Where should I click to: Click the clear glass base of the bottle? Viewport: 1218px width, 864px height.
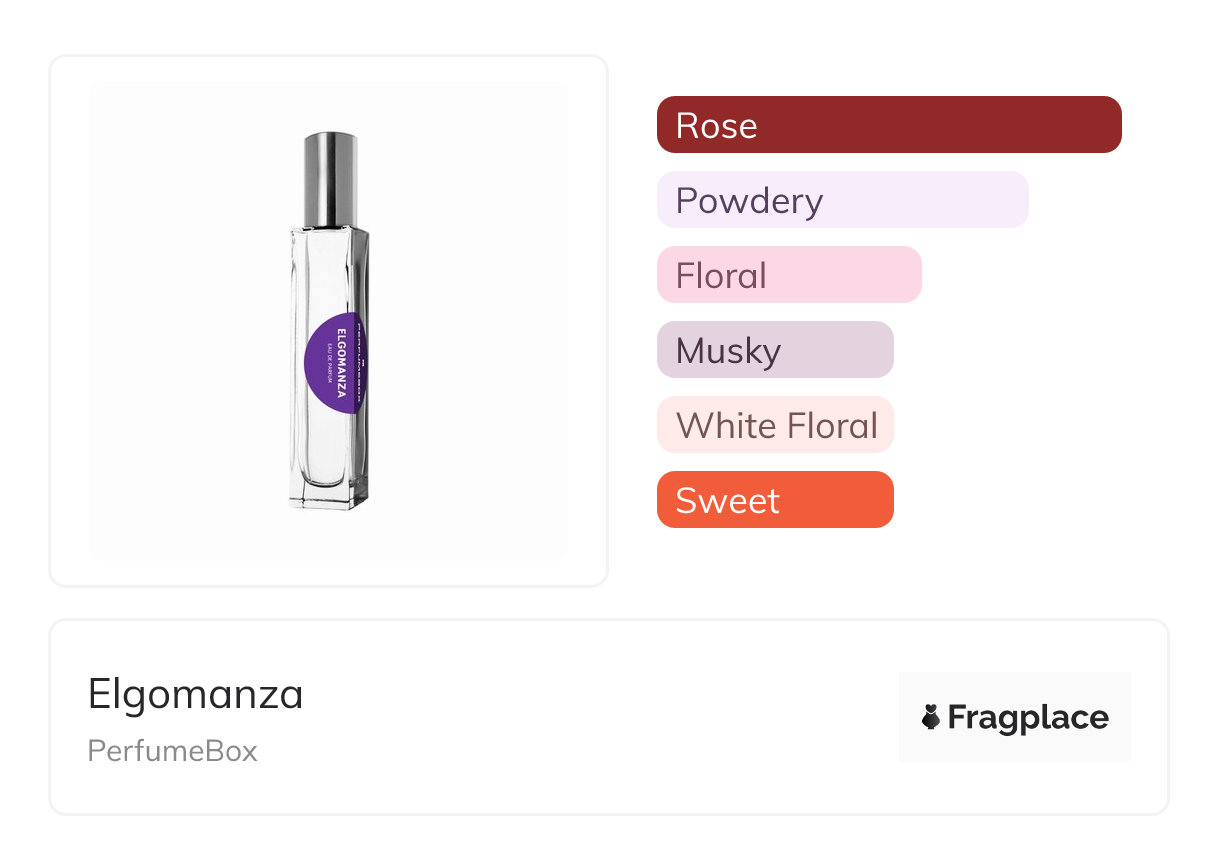[x=330, y=492]
